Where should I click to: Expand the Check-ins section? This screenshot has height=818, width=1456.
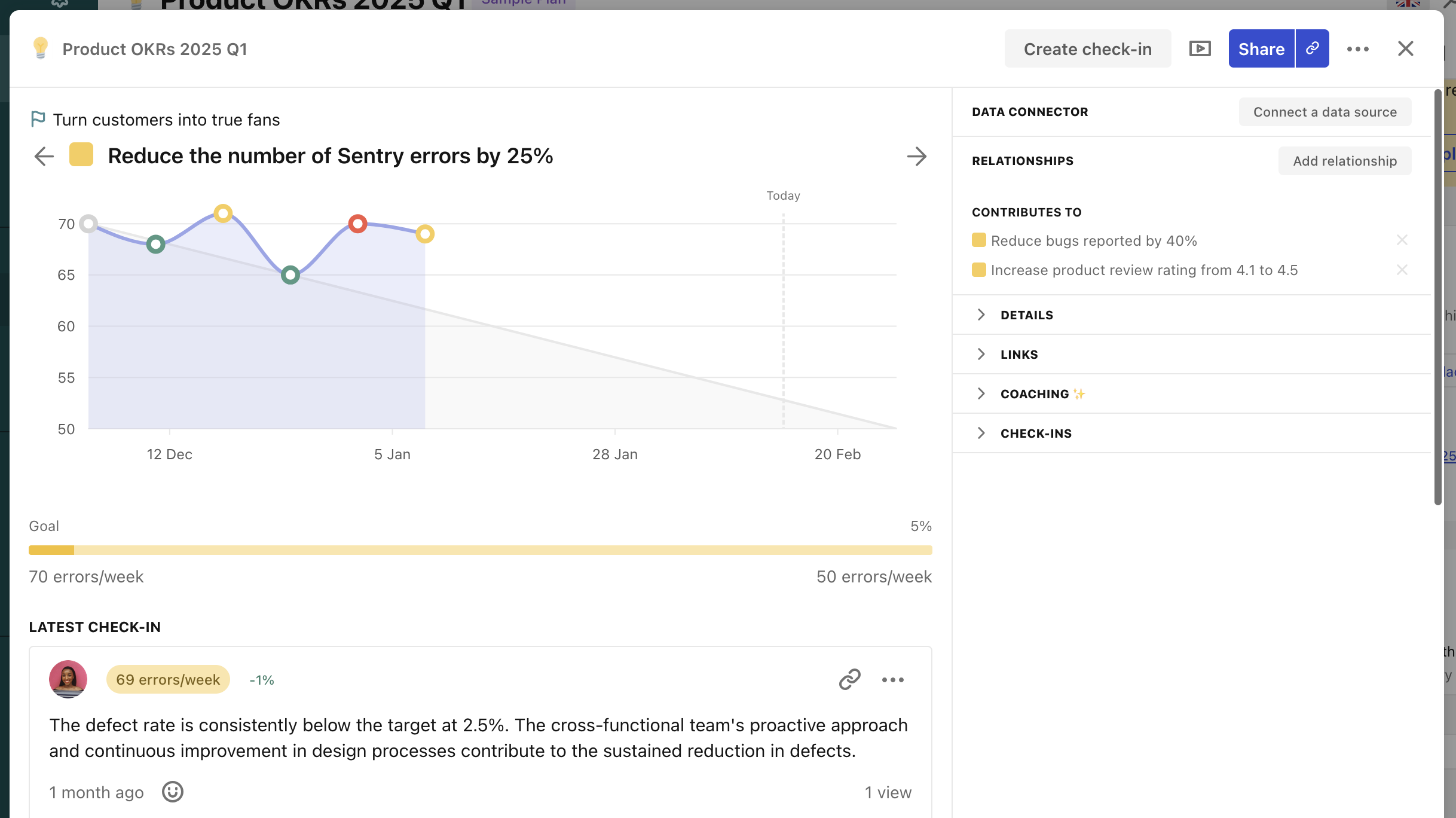[x=1035, y=434]
